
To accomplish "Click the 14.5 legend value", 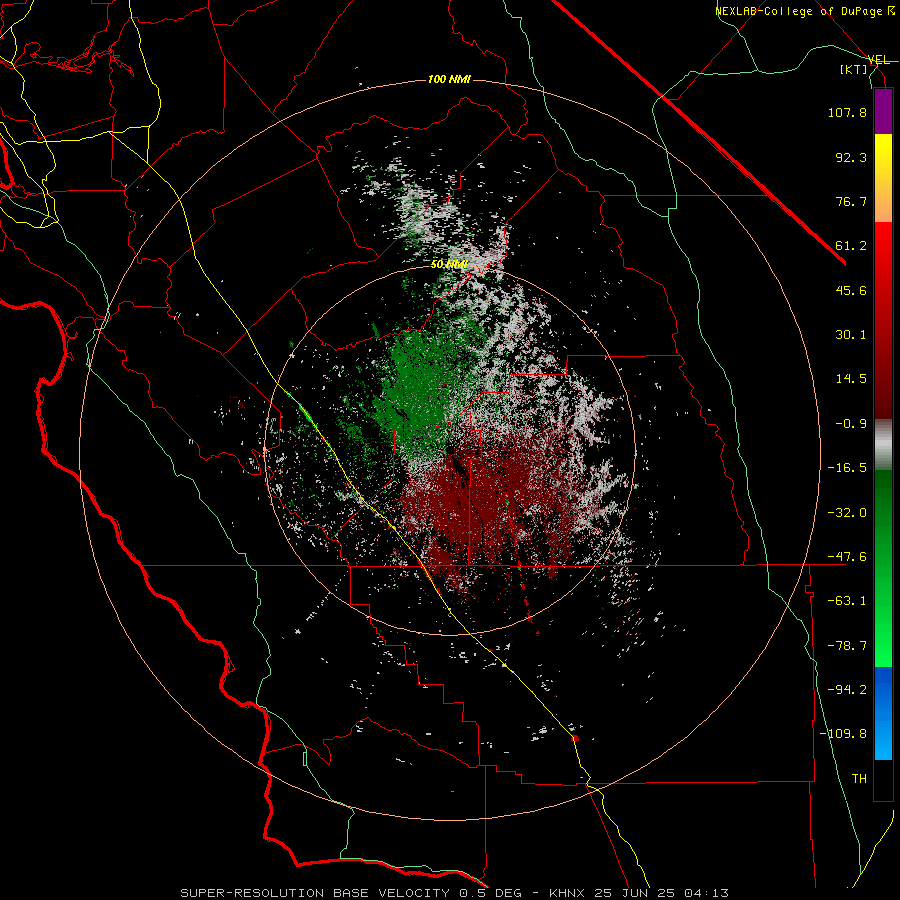I will 851,379.
